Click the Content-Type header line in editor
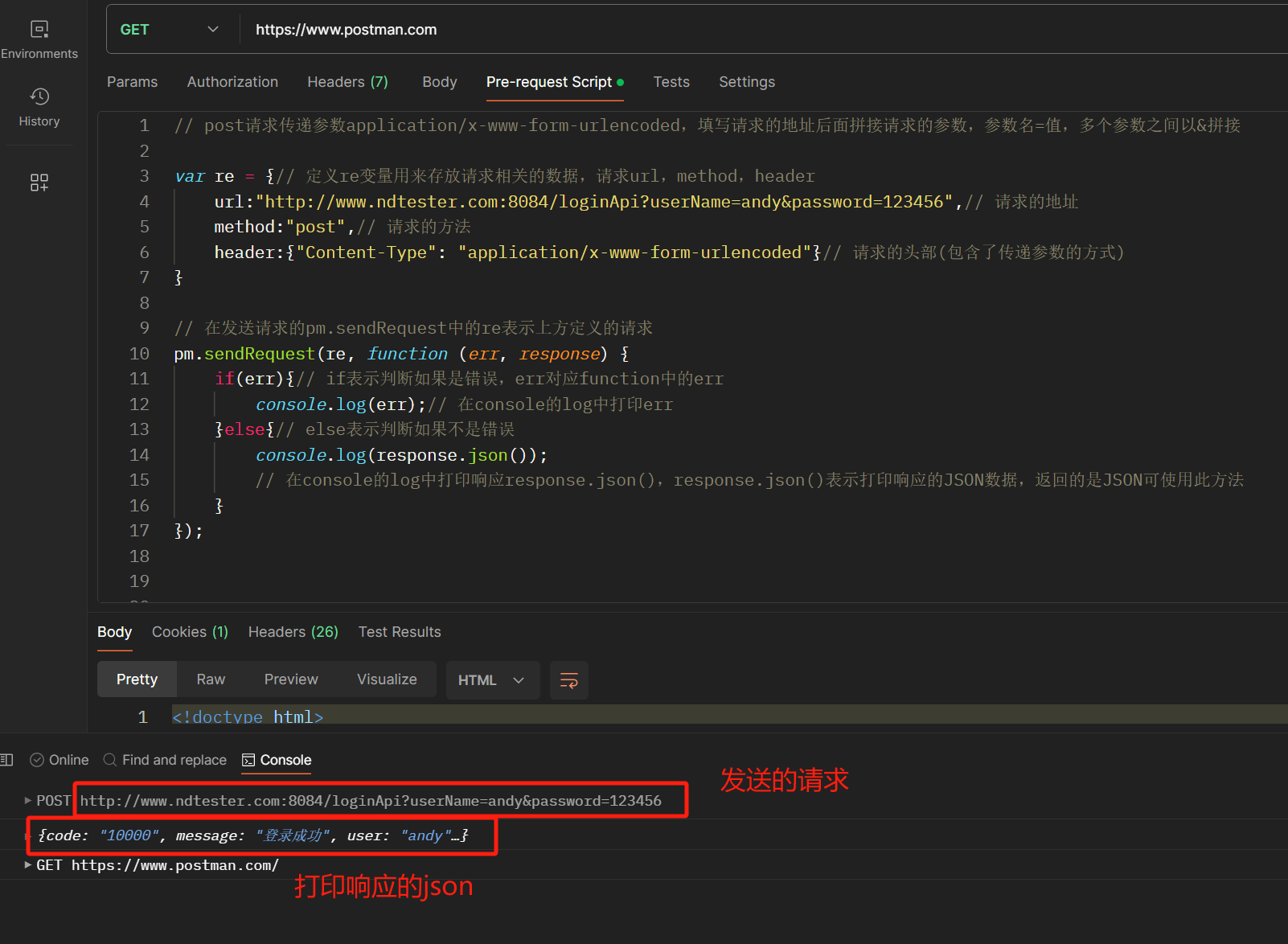1288x944 pixels. click(669, 252)
